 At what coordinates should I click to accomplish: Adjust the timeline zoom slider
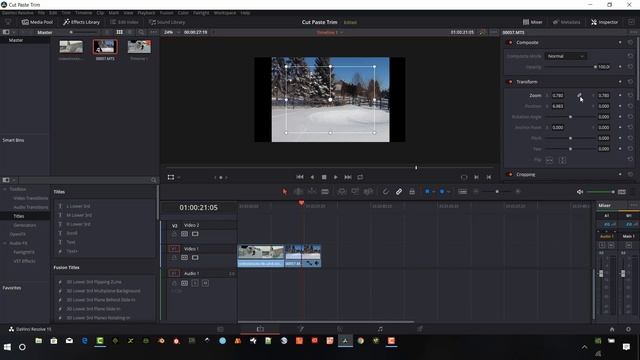coord(497,191)
